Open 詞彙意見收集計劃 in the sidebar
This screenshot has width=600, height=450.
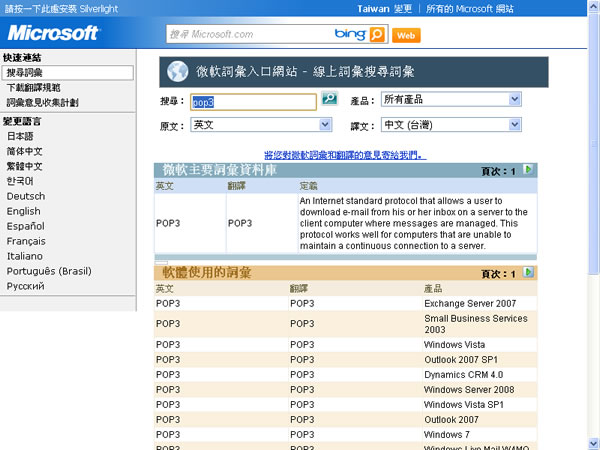[x=42, y=103]
